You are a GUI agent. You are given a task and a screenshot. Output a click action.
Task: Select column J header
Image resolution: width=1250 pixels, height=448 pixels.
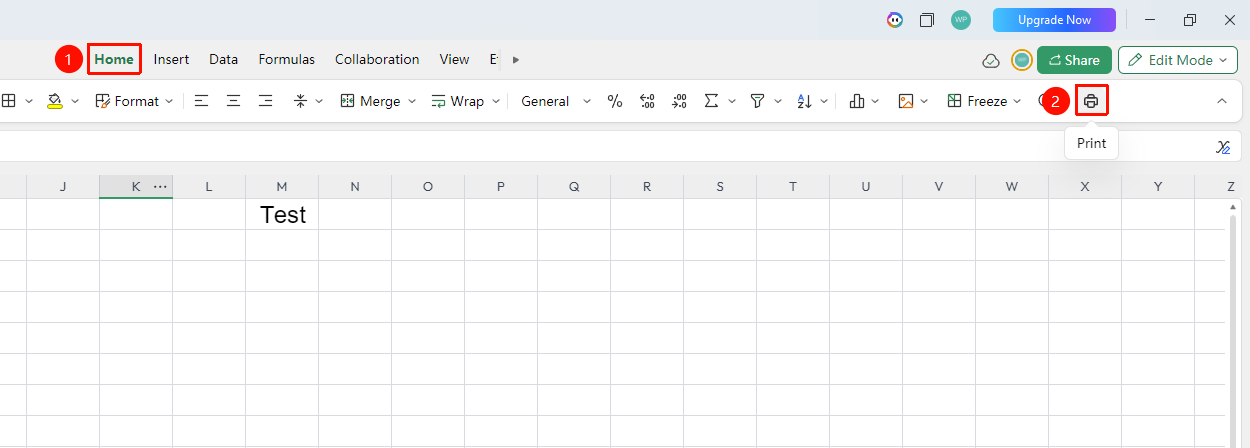(63, 186)
